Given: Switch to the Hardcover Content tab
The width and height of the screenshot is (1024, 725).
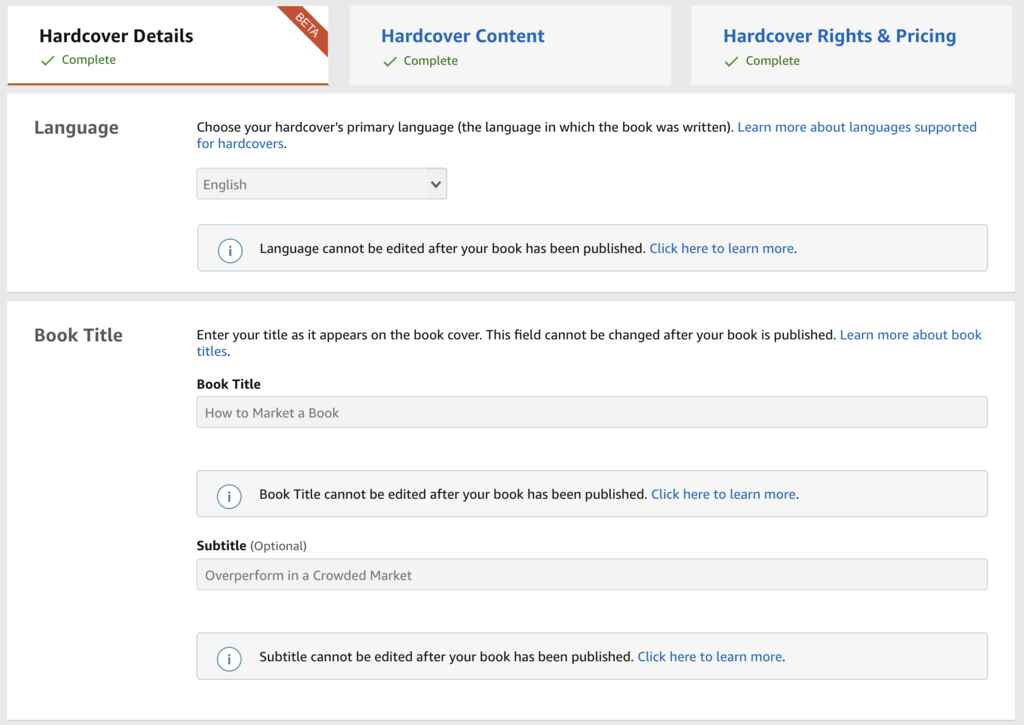Looking at the screenshot, I should pyautogui.click(x=462, y=36).
